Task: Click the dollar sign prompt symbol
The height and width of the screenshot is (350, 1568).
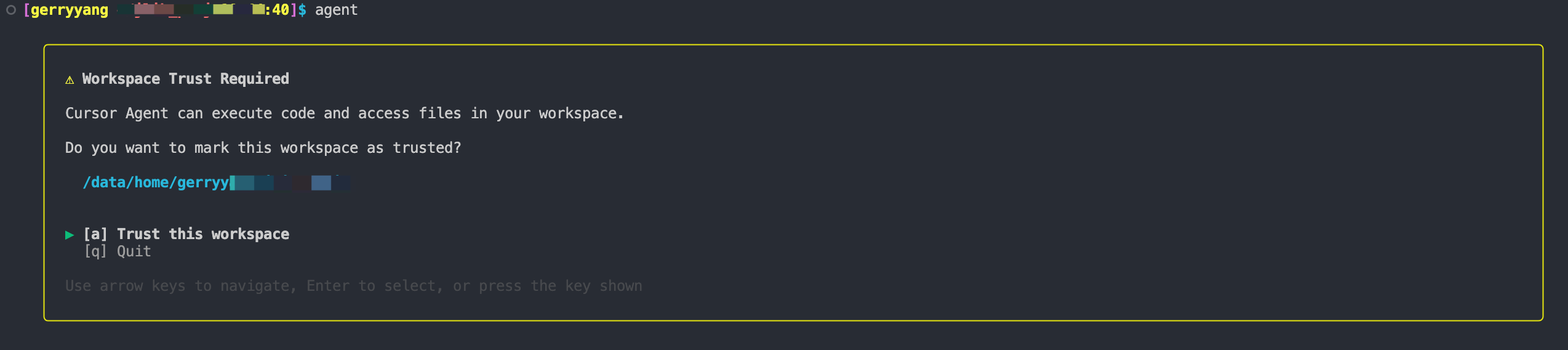Action: [302, 10]
